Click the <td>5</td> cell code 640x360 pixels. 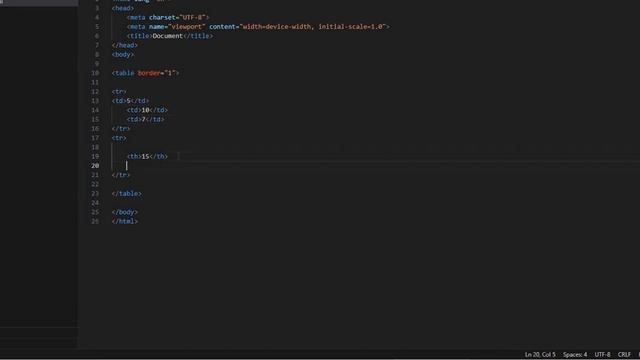click(x=130, y=101)
